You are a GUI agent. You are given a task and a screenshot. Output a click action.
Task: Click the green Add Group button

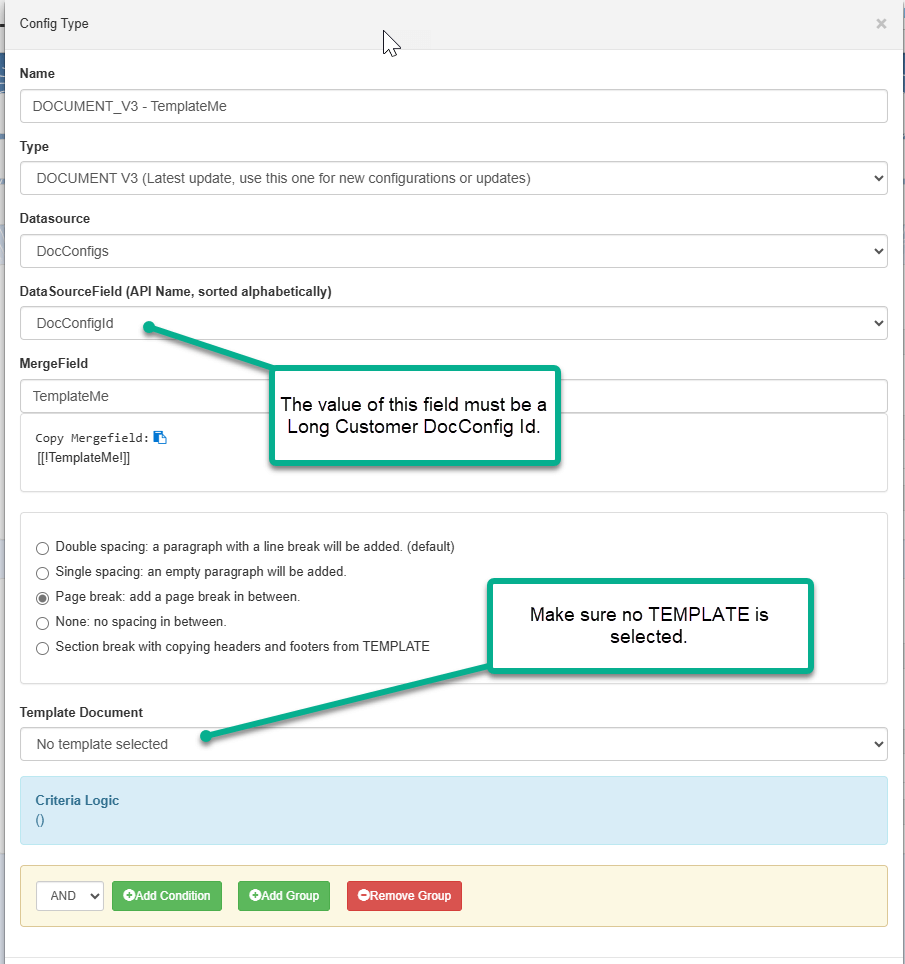point(284,896)
